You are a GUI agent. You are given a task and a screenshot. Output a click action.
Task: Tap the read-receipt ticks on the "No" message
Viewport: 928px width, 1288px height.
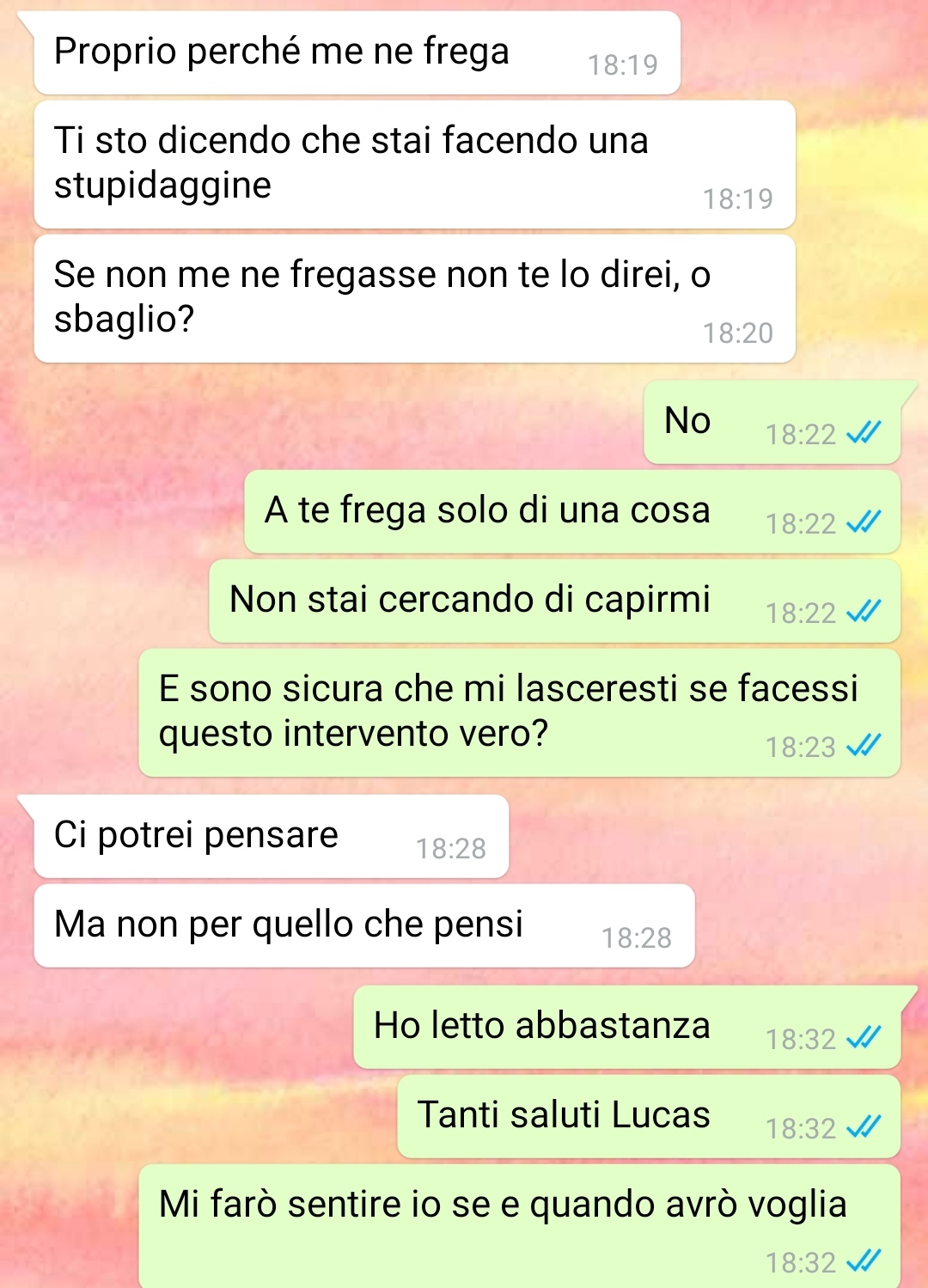click(x=864, y=432)
